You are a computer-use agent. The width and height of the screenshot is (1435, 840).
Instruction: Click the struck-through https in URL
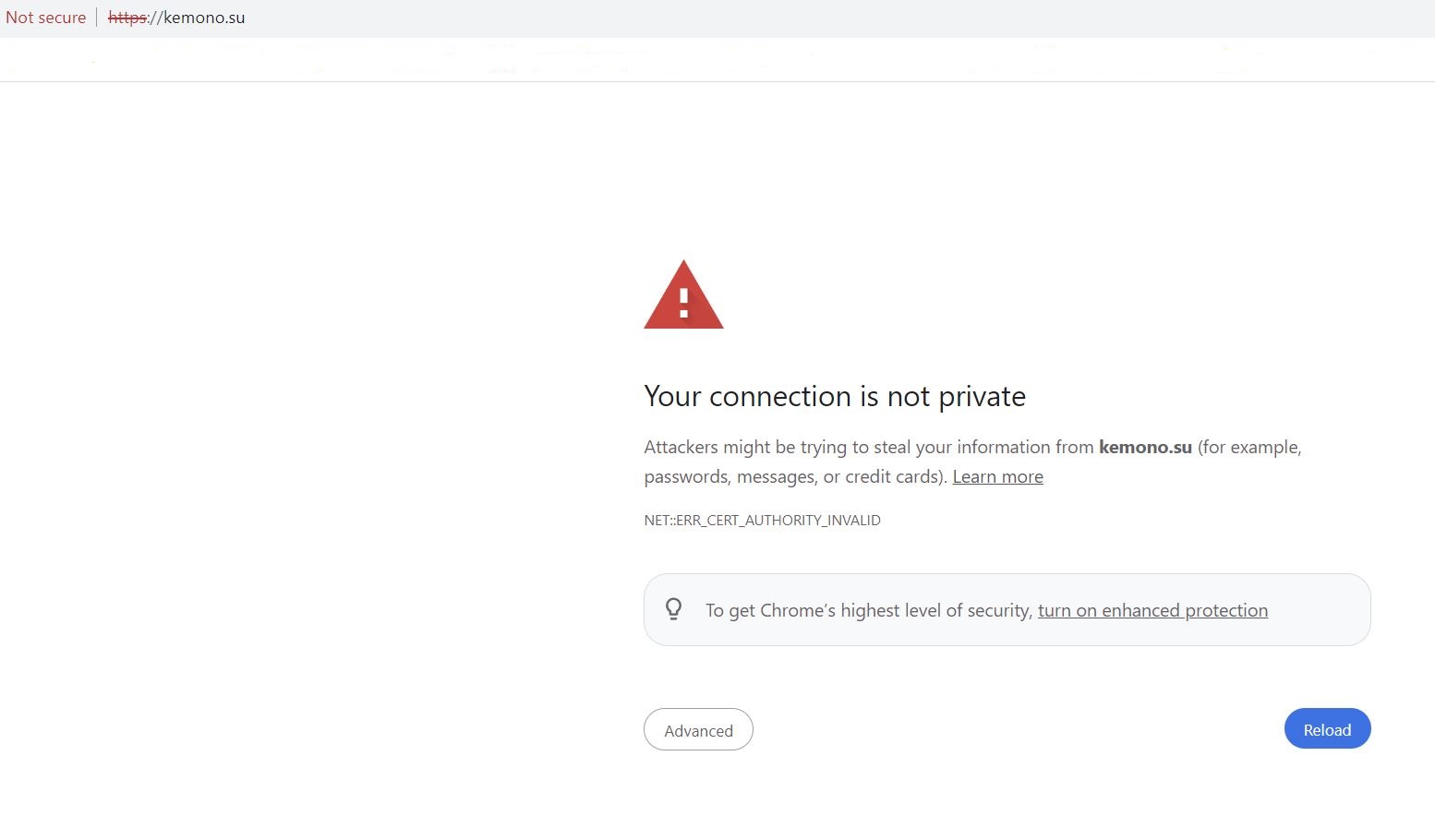127,18
